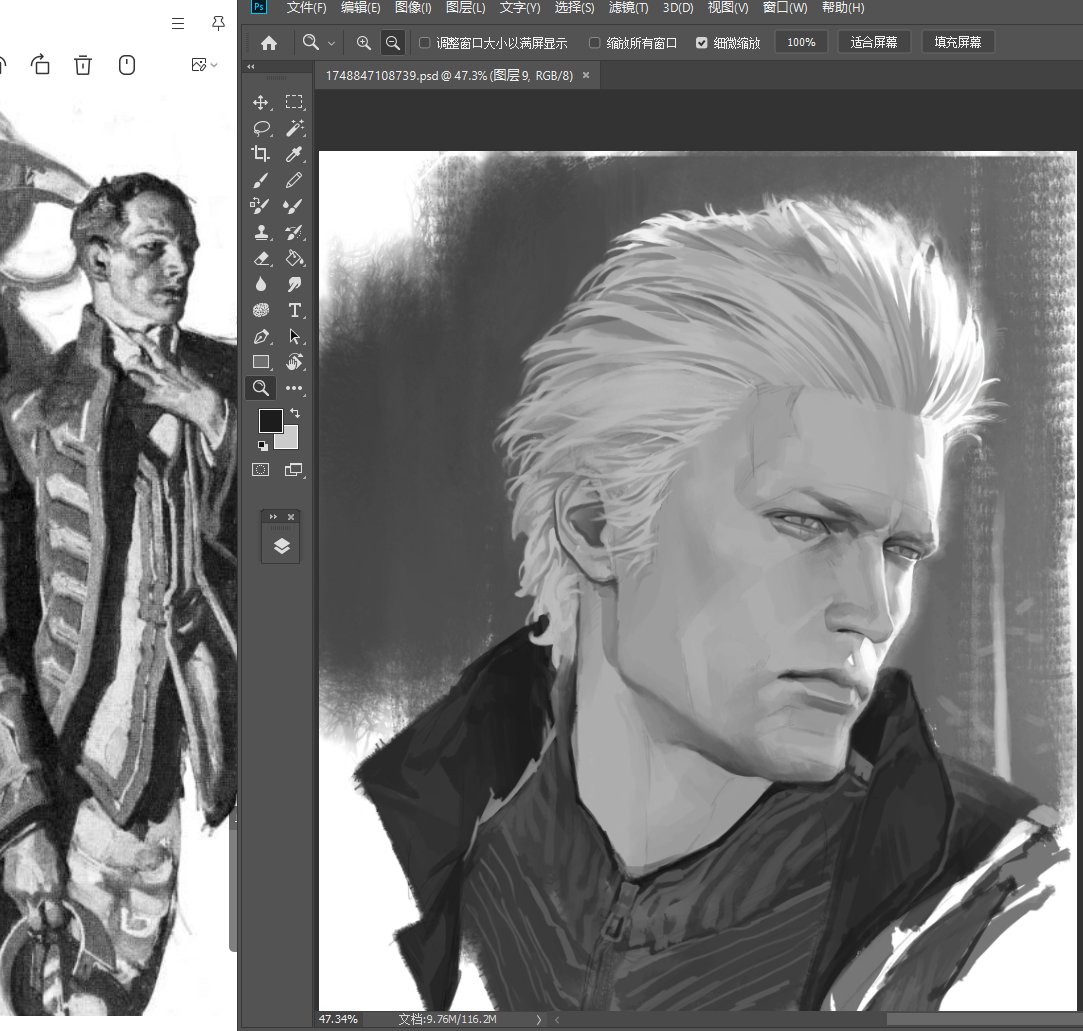Select the Move tool
The image size is (1083, 1031).
click(x=260, y=102)
